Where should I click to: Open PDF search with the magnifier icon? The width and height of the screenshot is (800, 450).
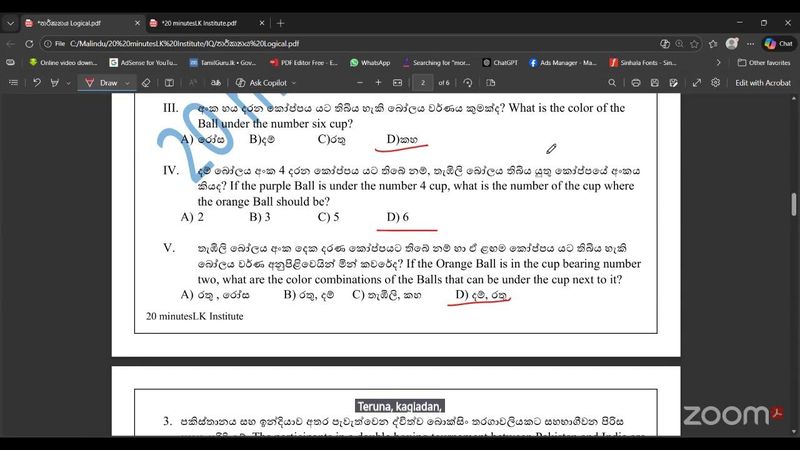click(611, 83)
